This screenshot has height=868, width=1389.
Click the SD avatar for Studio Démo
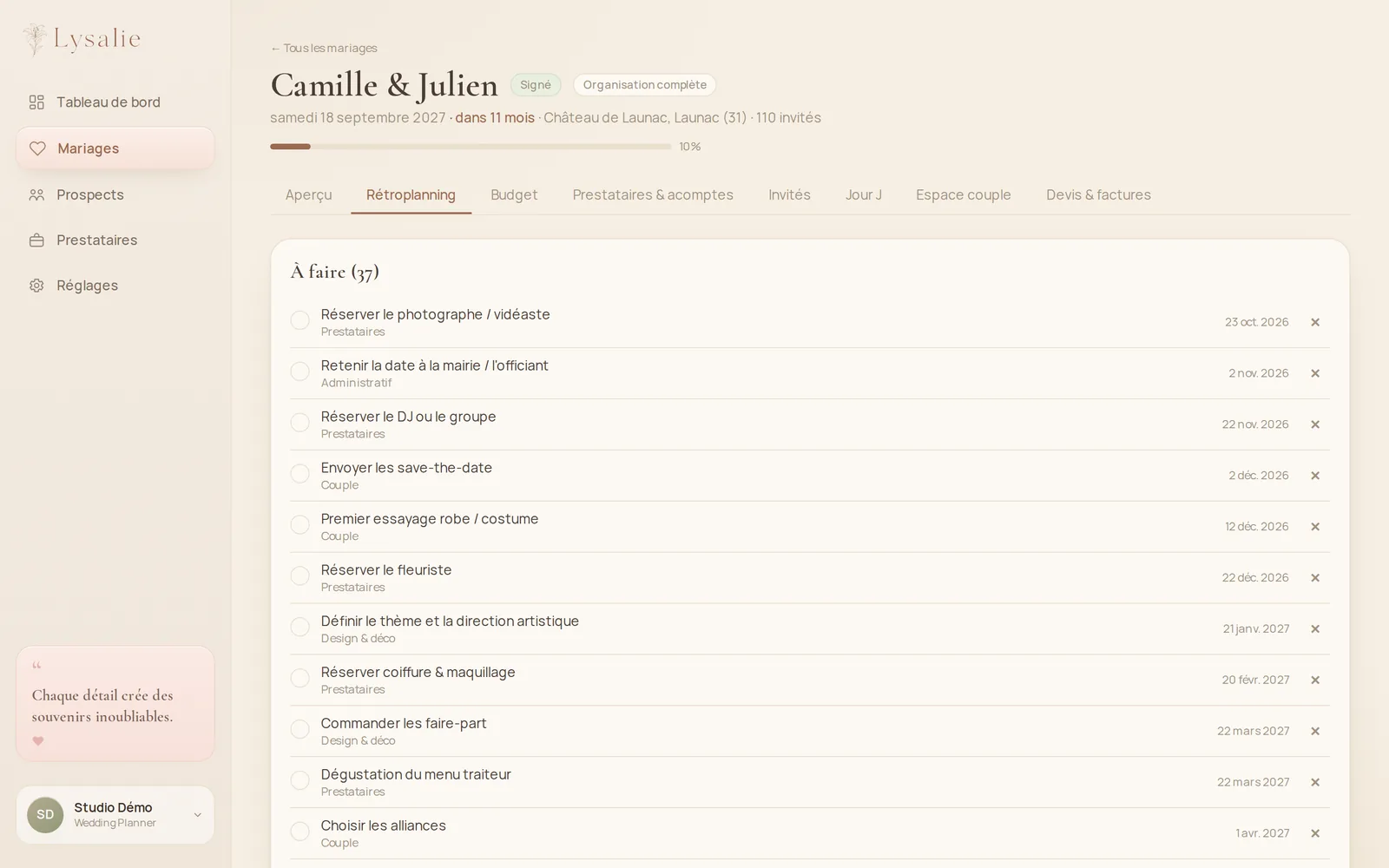[x=45, y=815]
